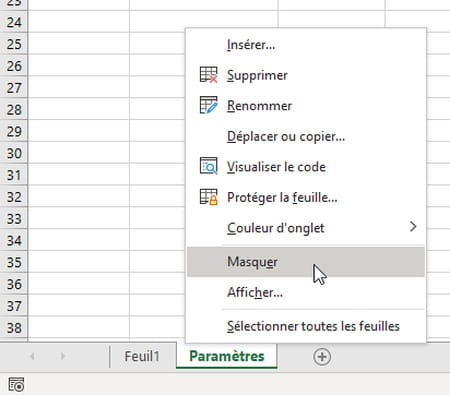Switch to the Feuil1 sheet tab
The image size is (450, 395).
[142, 356]
